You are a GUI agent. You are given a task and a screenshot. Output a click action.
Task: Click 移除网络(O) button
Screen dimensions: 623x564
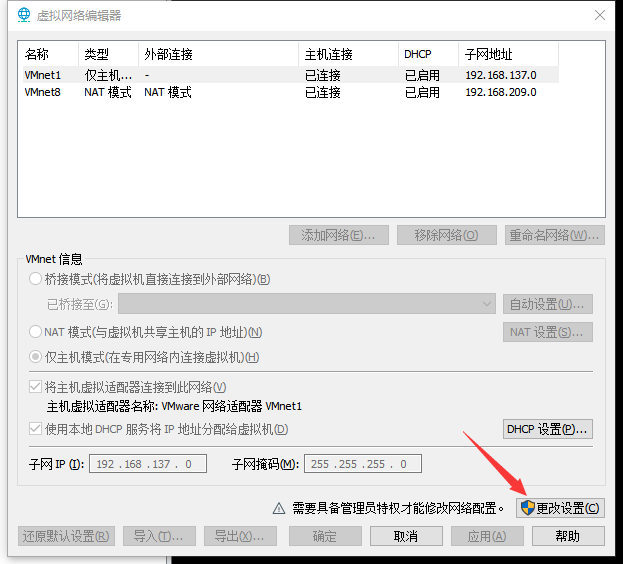(x=447, y=235)
